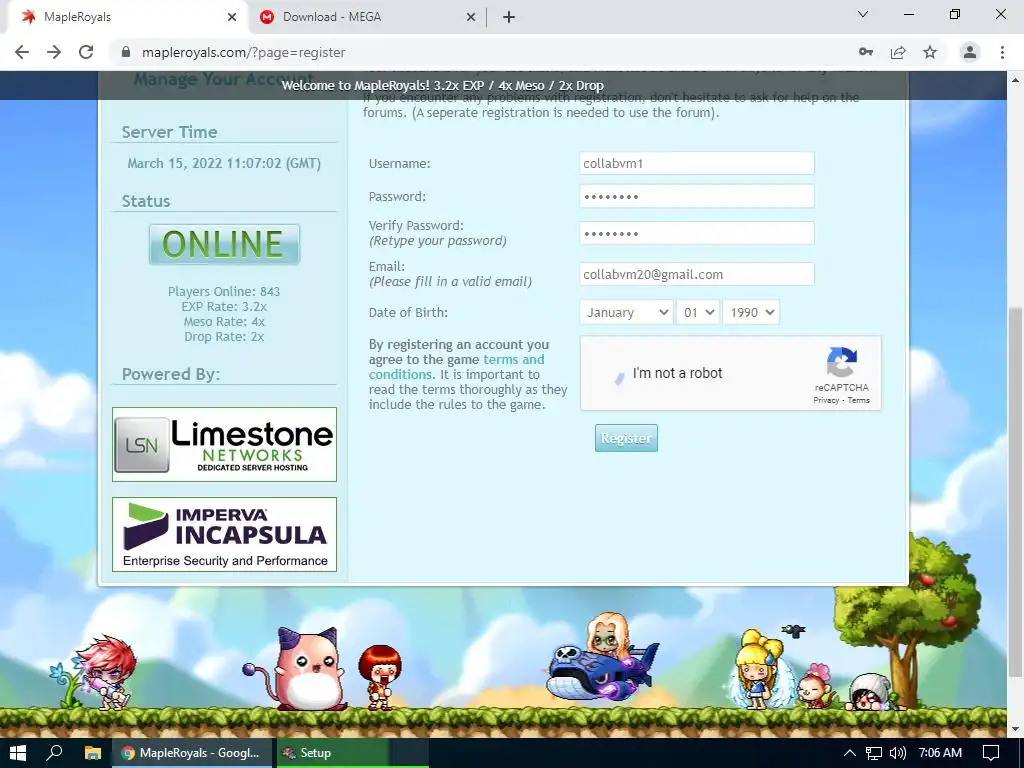The image size is (1024, 768).
Task: Click the scrollbar down arrow
Action: [1016, 729]
